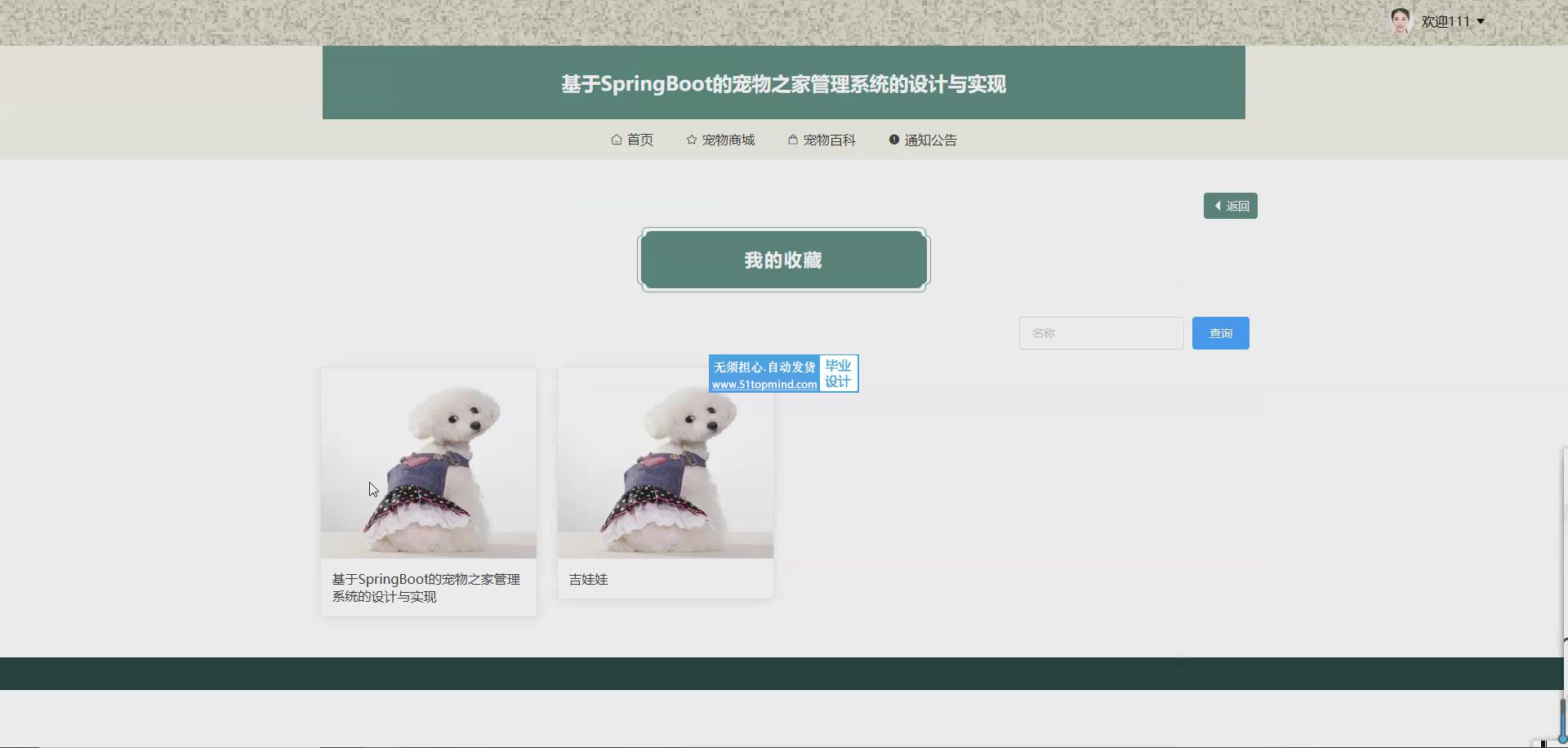Click the blue slider handle at bottom-right
Image resolution: width=1568 pixels, height=748 pixels.
[1562, 738]
